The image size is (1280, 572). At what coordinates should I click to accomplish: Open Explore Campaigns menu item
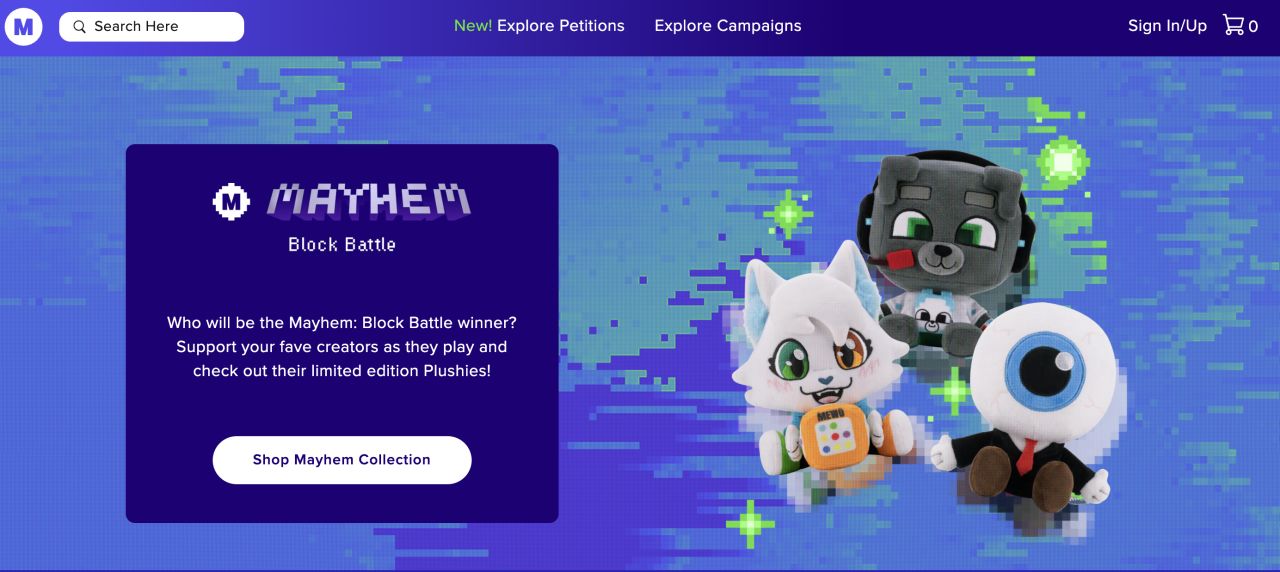click(728, 26)
